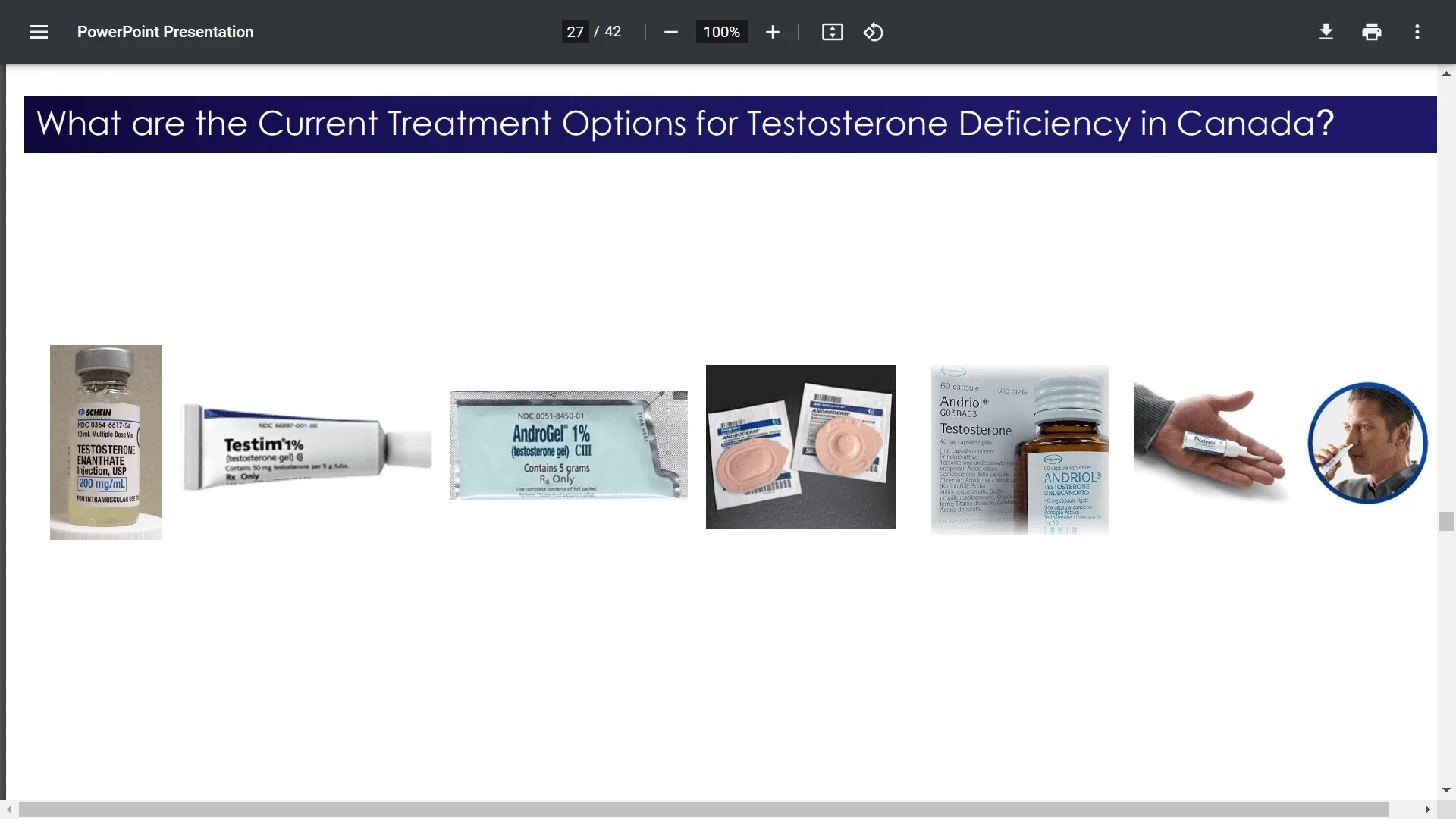Edit the page number field showing 27

click(x=575, y=32)
